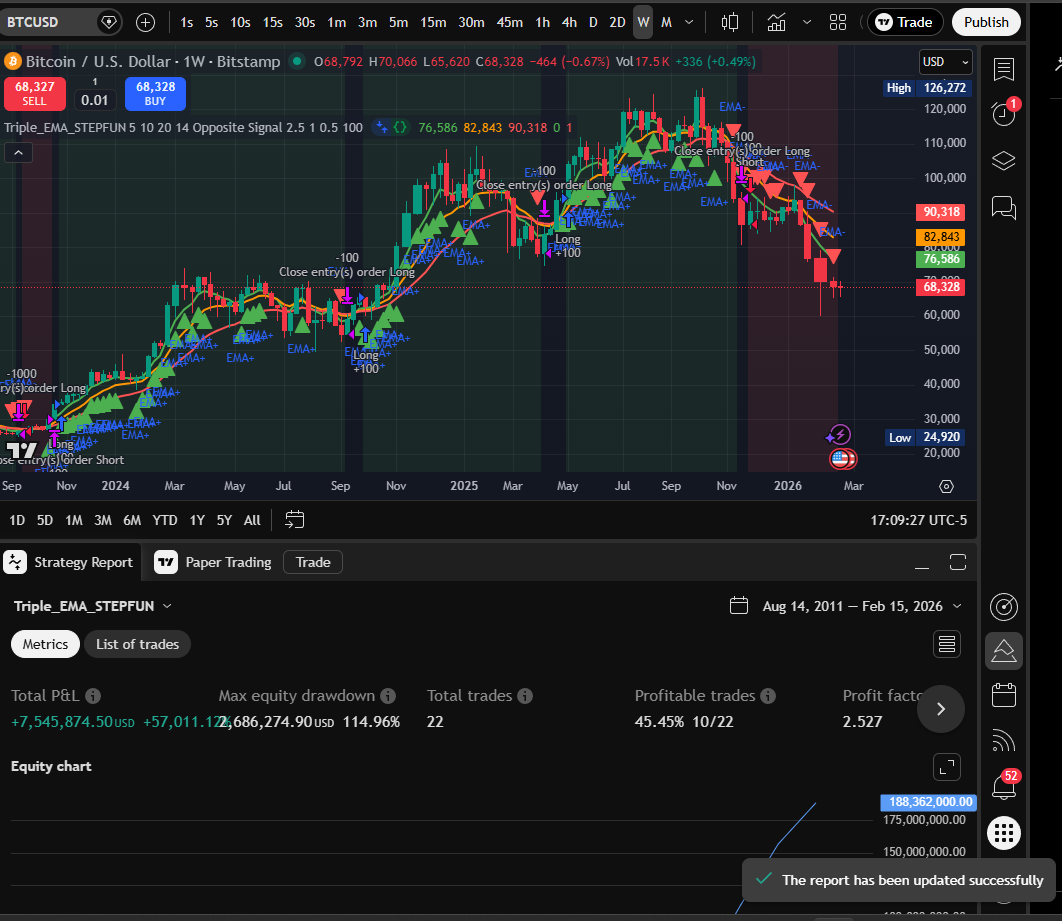Open chart settings via the gear icon

947,486
